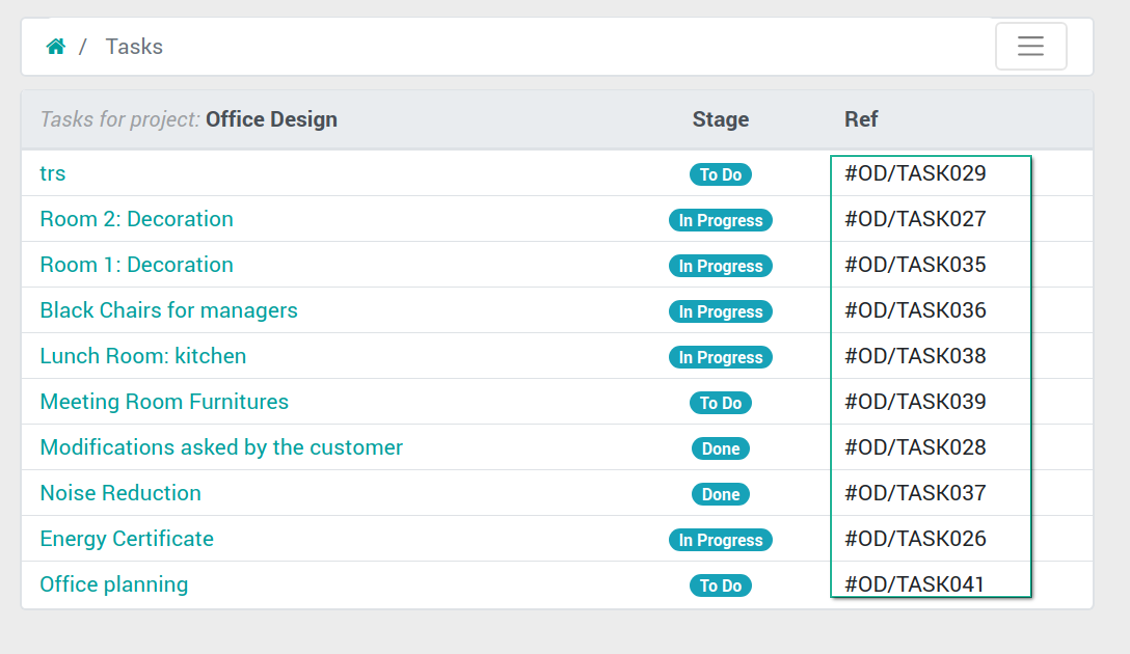Click To Do badge for trs
The image size is (1130, 654).
pos(721,174)
